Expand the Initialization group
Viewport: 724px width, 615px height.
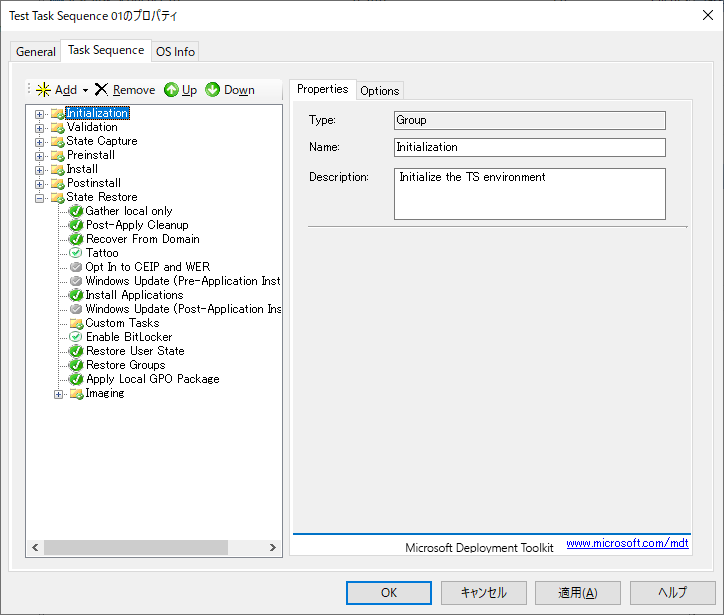pyautogui.click(x=40, y=114)
